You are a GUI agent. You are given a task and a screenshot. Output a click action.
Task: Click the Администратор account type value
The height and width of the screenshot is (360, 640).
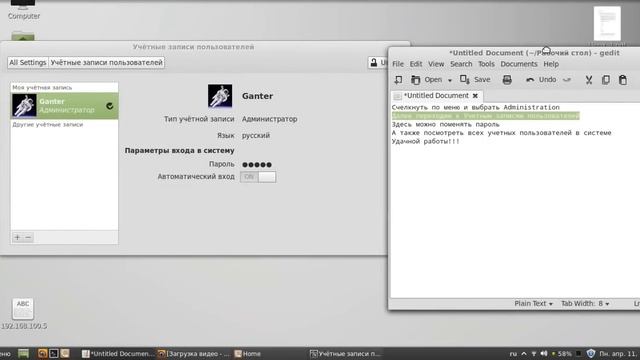pos(269,119)
